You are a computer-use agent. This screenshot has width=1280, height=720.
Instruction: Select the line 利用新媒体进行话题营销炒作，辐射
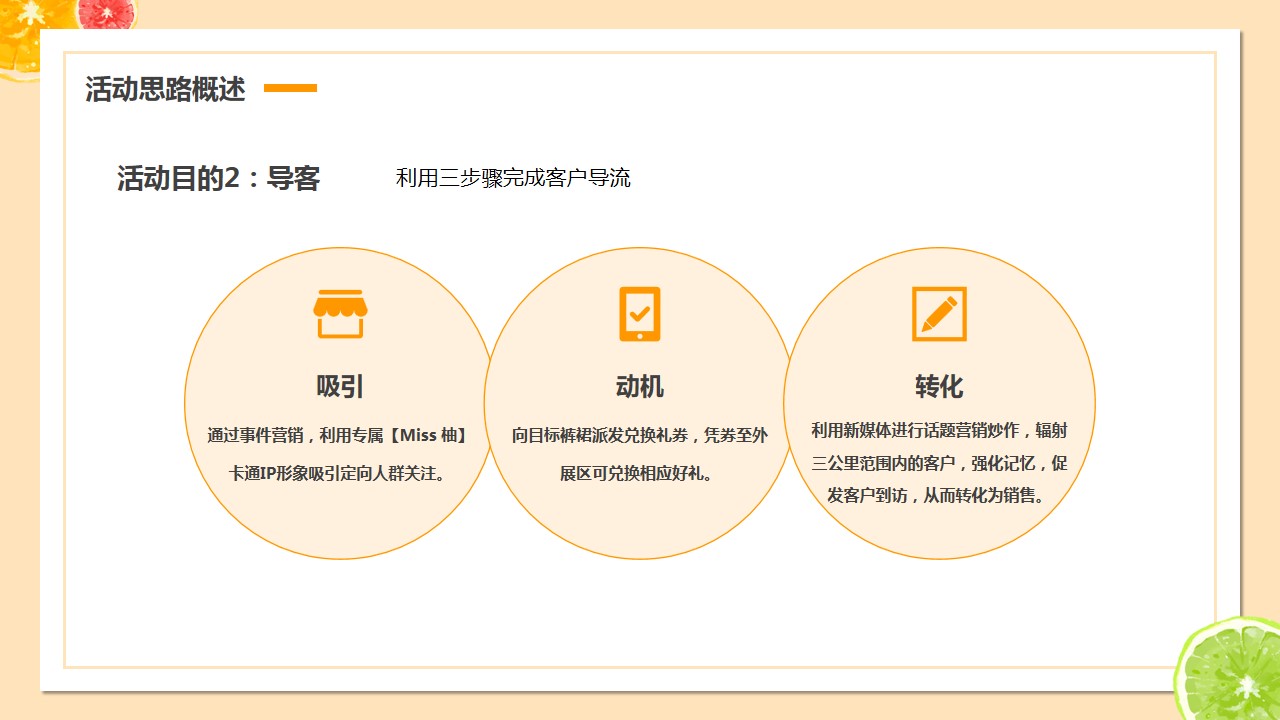(x=939, y=430)
